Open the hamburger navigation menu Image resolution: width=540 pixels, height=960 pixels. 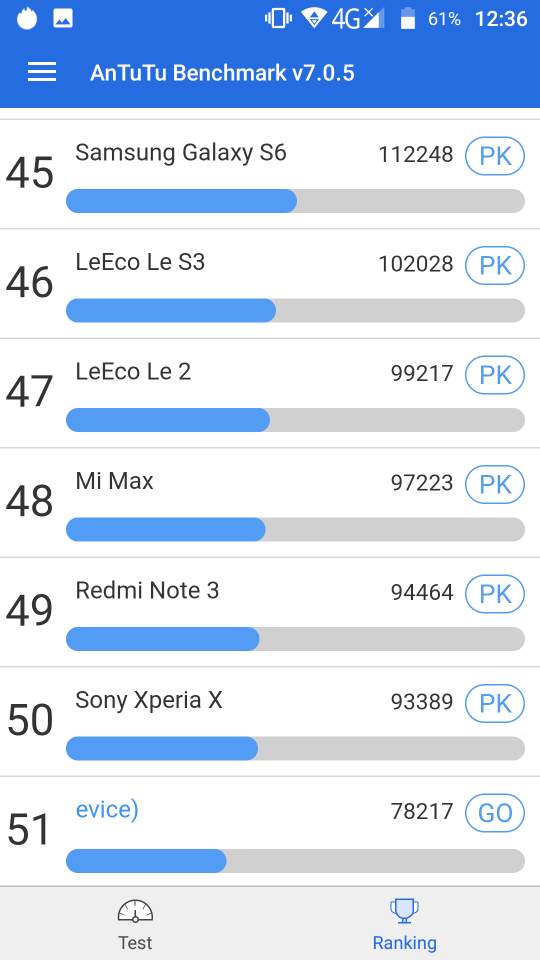[x=42, y=72]
